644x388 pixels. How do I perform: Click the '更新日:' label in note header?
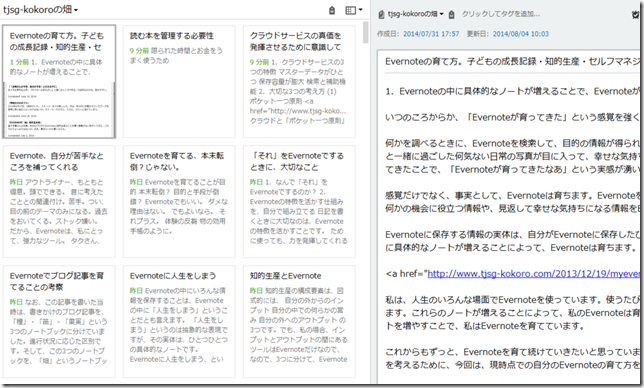(x=478, y=34)
